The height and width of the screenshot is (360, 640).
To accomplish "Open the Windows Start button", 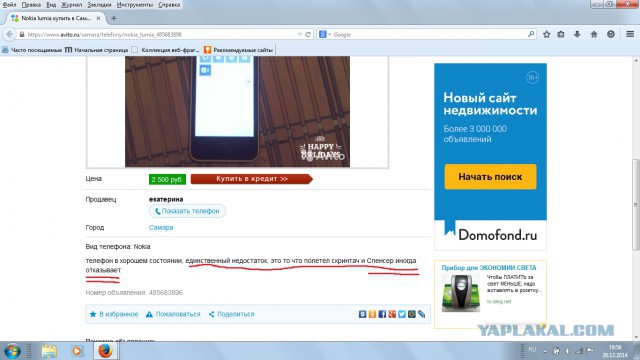I will [12, 351].
